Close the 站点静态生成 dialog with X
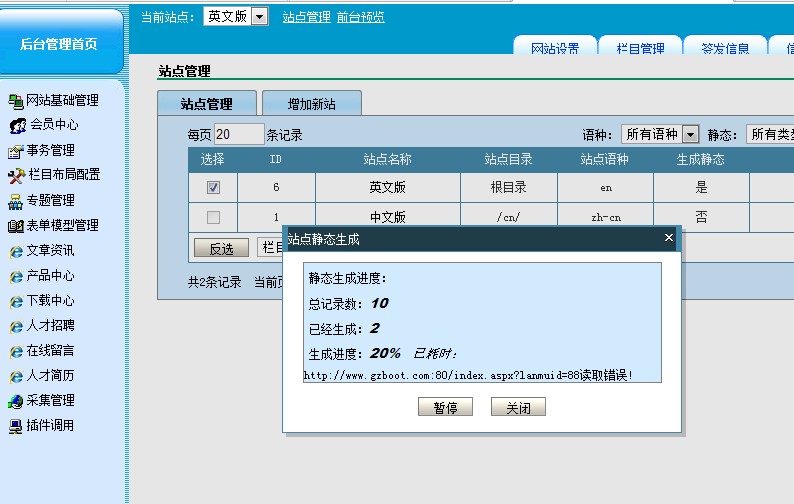 (669, 238)
